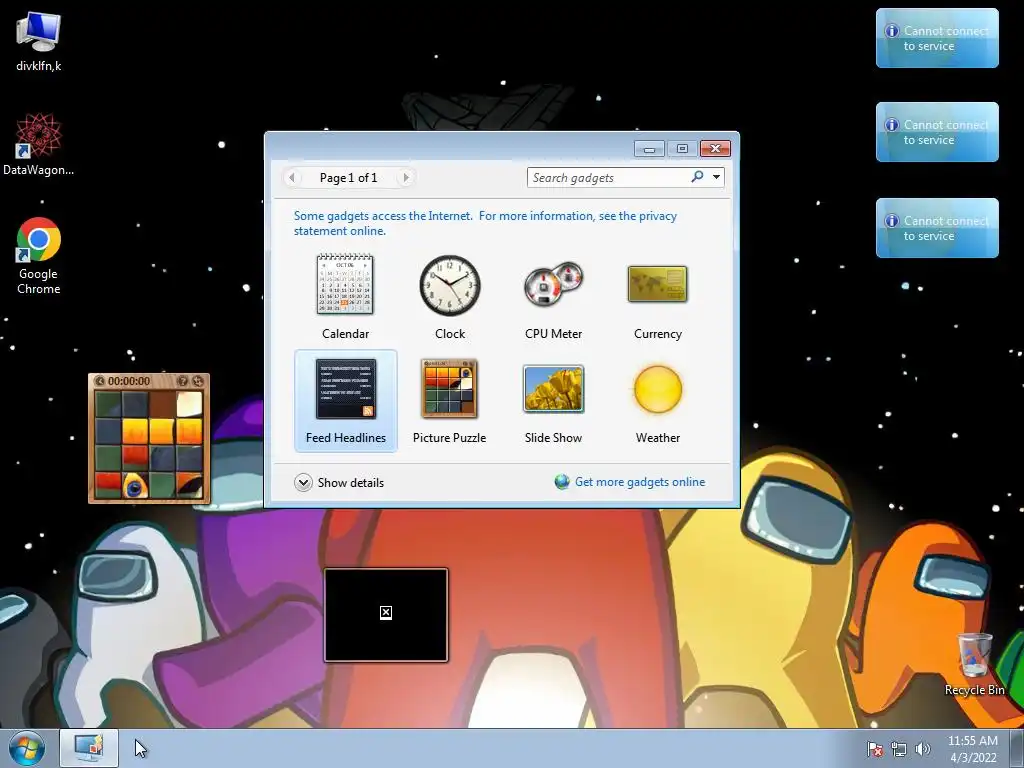The width and height of the screenshot is (1024, 768).
Task: Open the divklfn,k computer icon
Action: (39, 42)
